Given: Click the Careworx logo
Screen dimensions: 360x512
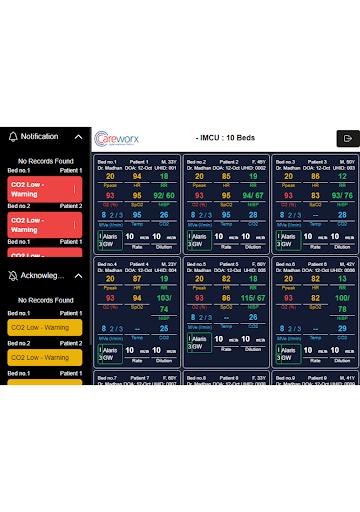Looking at the screenshot, I should click(x=116, y=139).
